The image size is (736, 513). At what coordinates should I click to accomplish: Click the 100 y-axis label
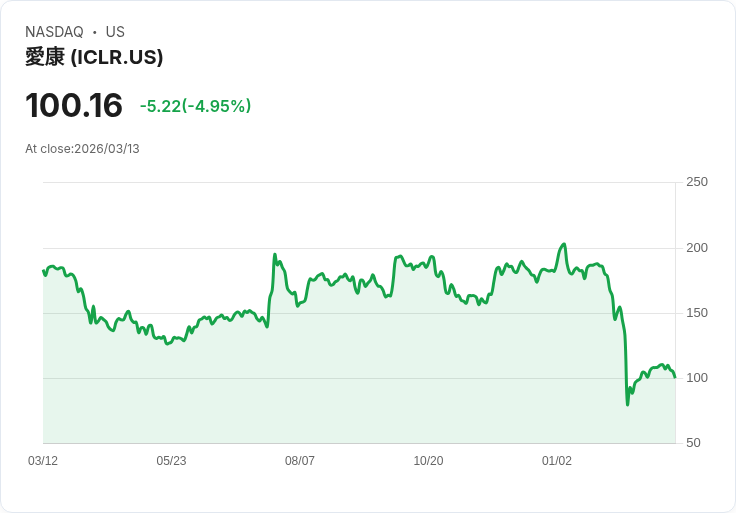(697, 378)
